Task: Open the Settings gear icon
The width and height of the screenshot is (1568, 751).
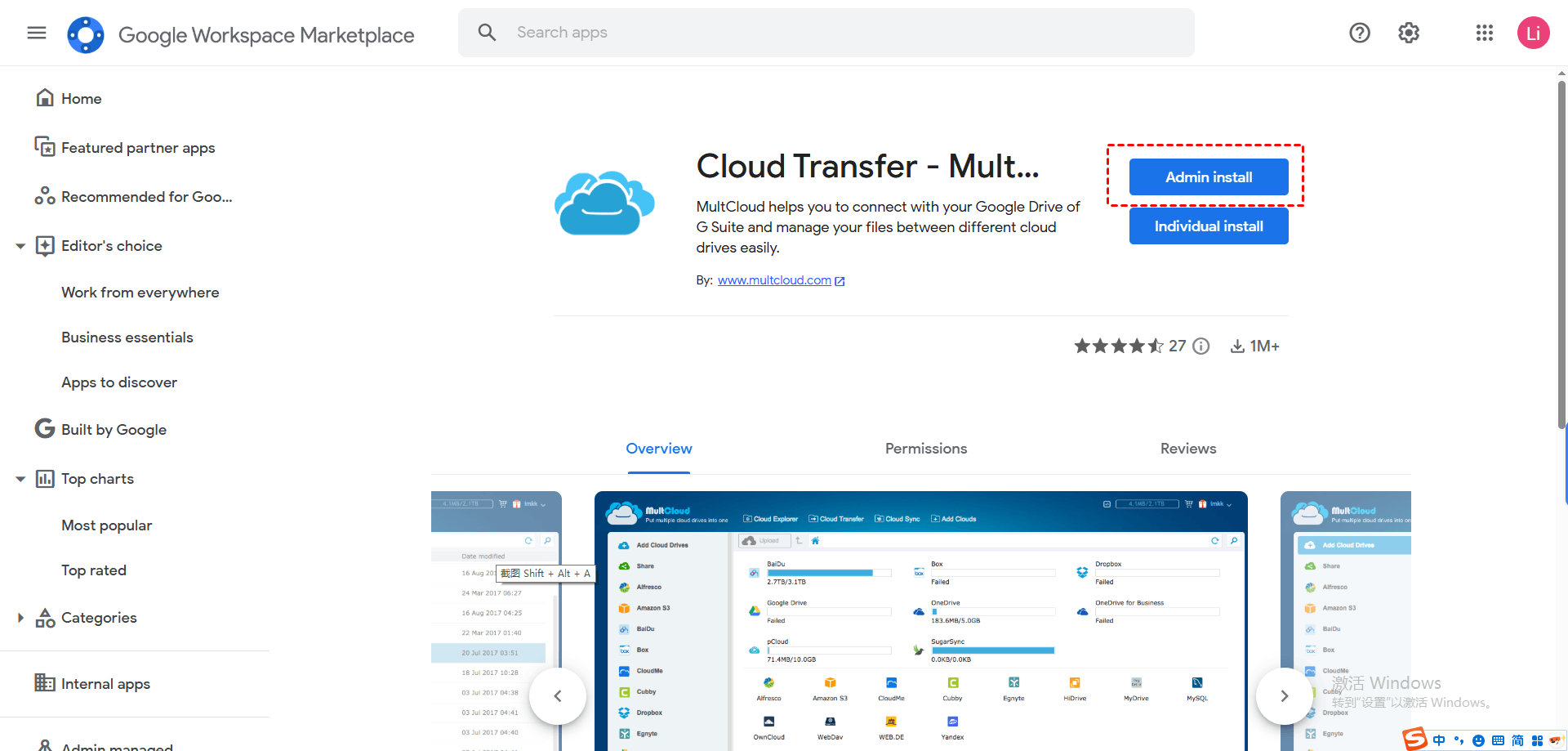Action: [1409, 33]
